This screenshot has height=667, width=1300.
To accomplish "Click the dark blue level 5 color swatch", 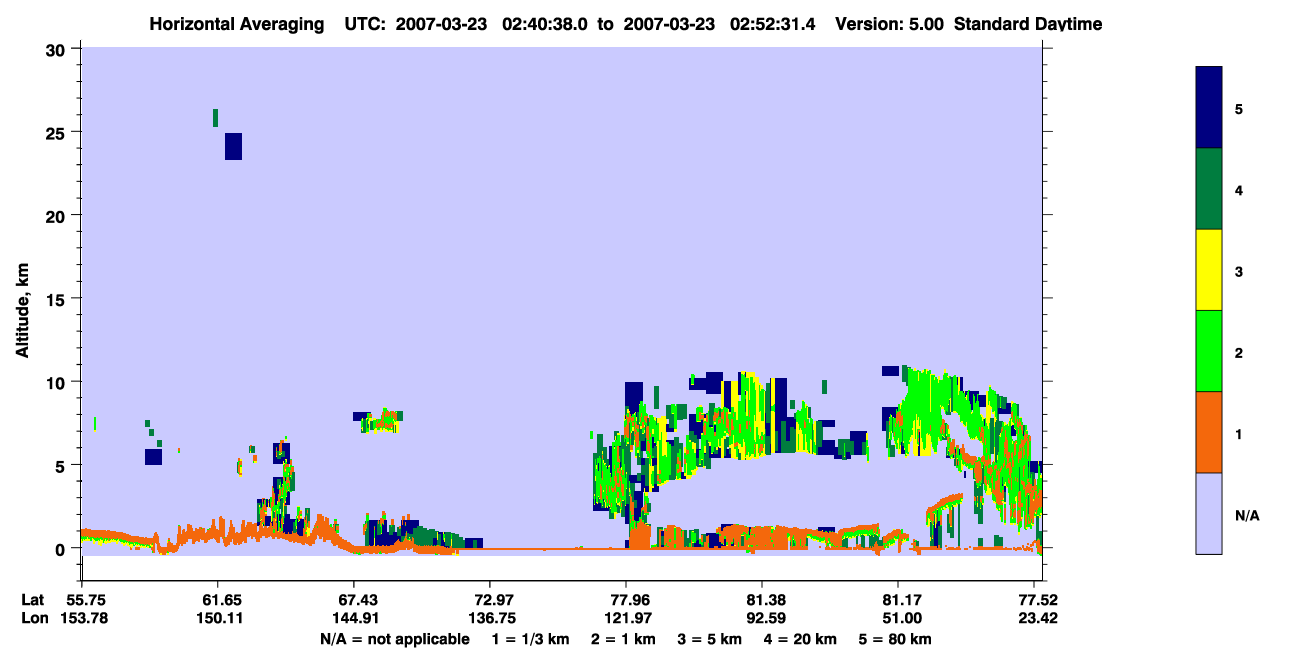I will coord(1209,107).
